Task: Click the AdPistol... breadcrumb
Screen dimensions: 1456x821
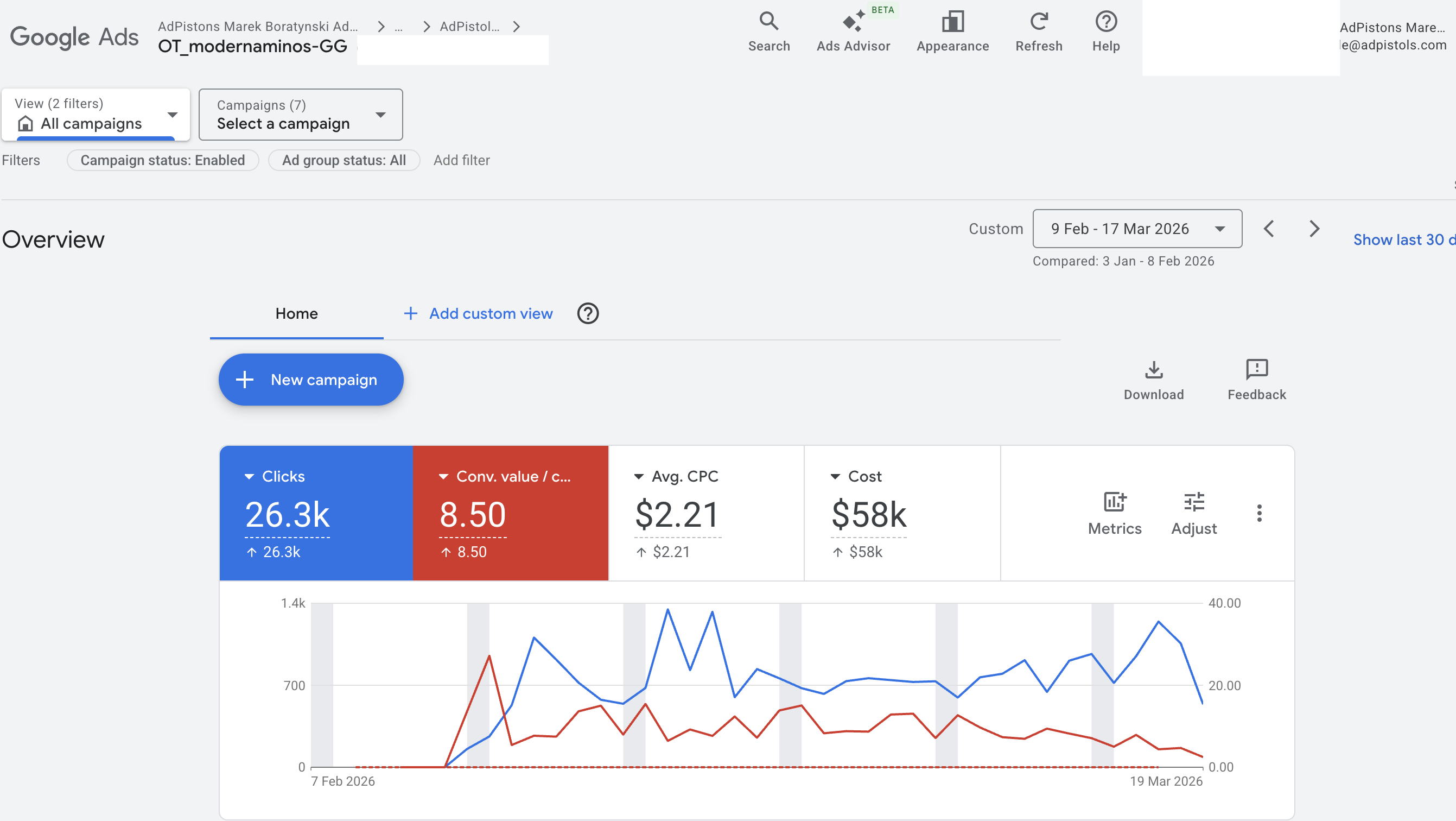Action: click(x=469, y=27)
